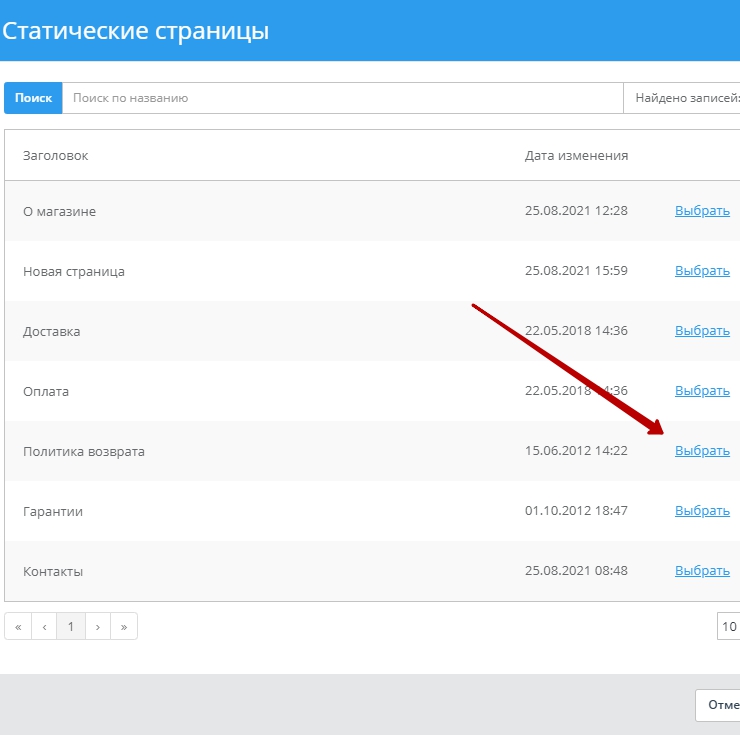Screen dimensions: 740x735
Task: Click Выбрать link for О магазине
Action: 702,211
